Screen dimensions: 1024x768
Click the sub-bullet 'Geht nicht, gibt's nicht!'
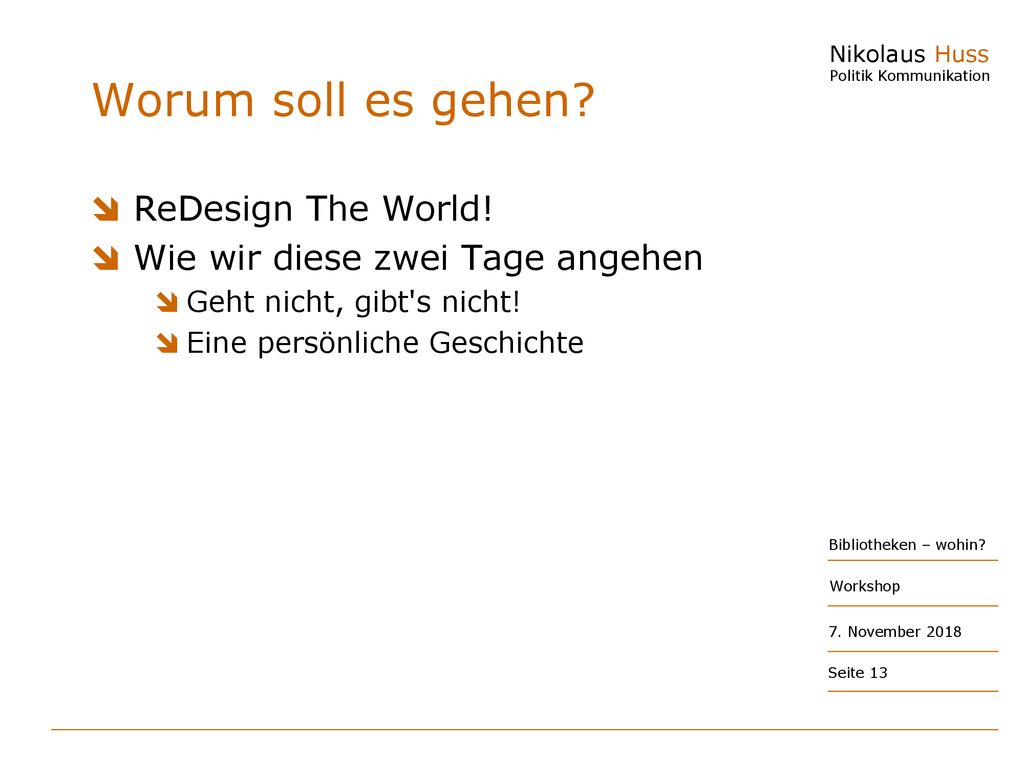click(353, 302)
